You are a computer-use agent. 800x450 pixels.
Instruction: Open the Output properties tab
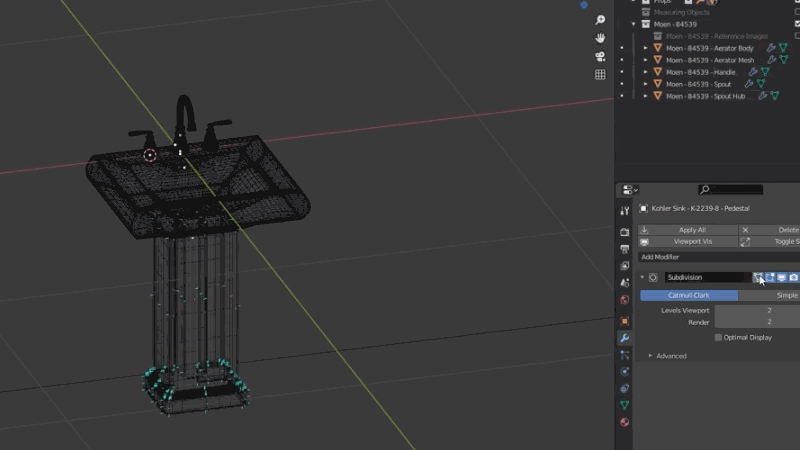(624, 249)
